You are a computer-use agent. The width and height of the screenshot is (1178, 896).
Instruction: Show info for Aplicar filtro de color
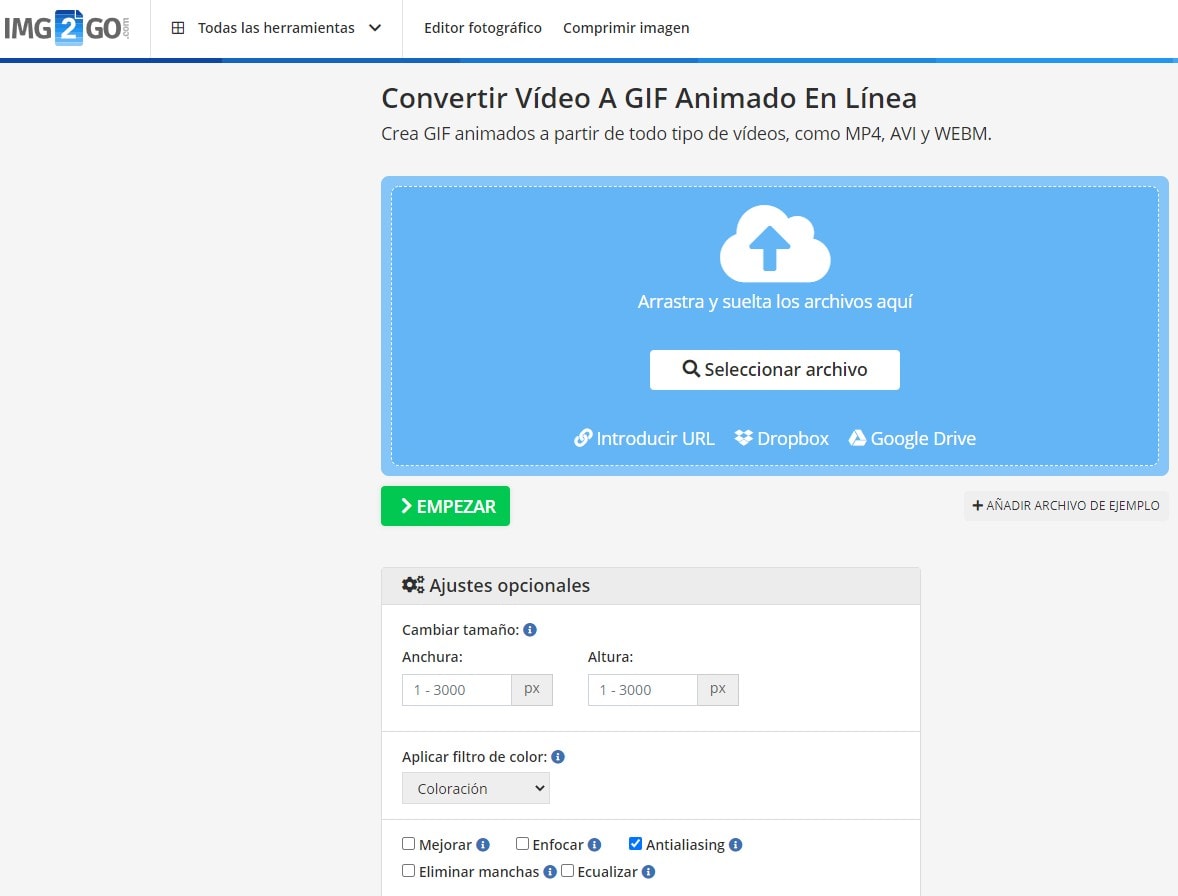point(558,757)
